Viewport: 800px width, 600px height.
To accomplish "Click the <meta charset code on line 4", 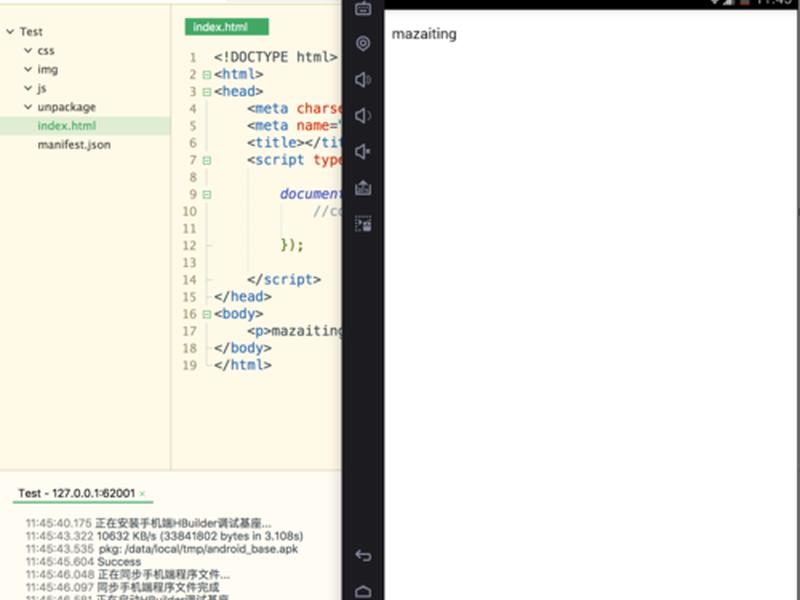I will [x=294, y=109].
